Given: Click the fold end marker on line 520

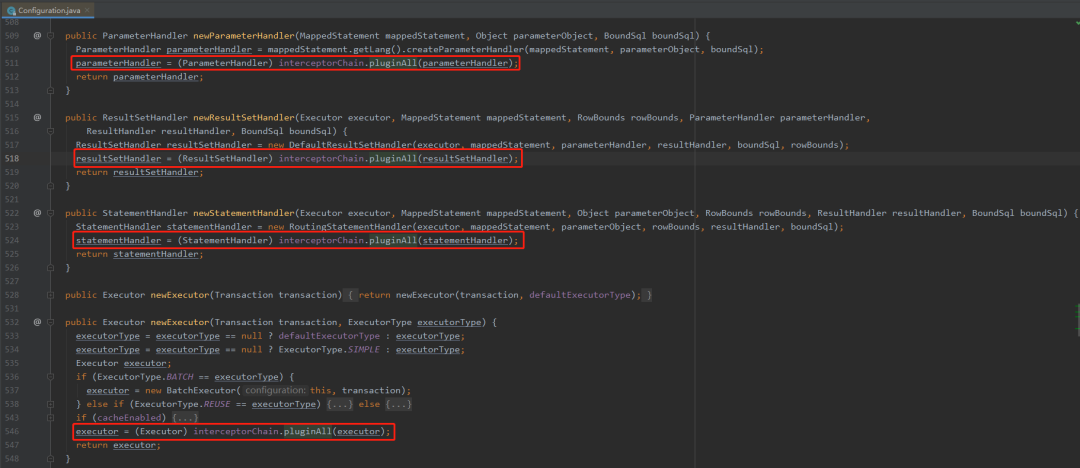Looking at the screenshot, I should click(51, 186).
